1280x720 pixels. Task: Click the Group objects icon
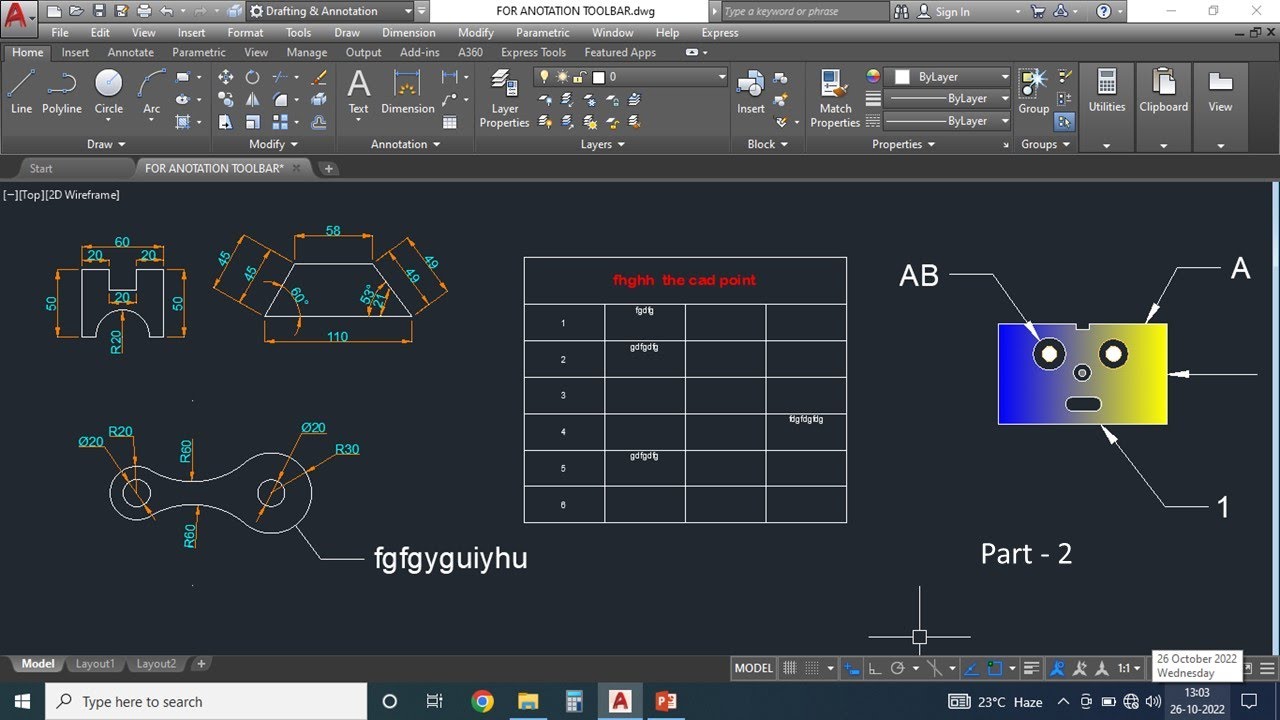coord(1033,91)
